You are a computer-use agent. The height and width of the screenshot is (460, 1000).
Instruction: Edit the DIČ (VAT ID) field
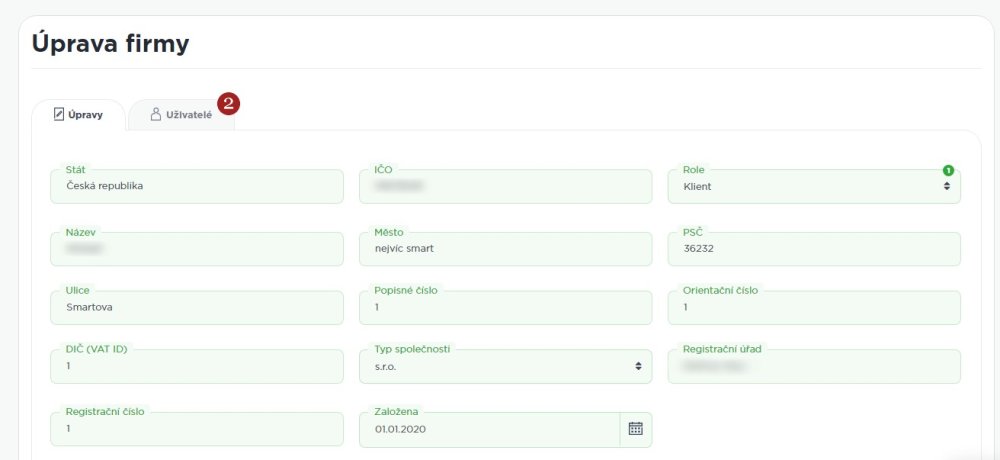point(195,367)
